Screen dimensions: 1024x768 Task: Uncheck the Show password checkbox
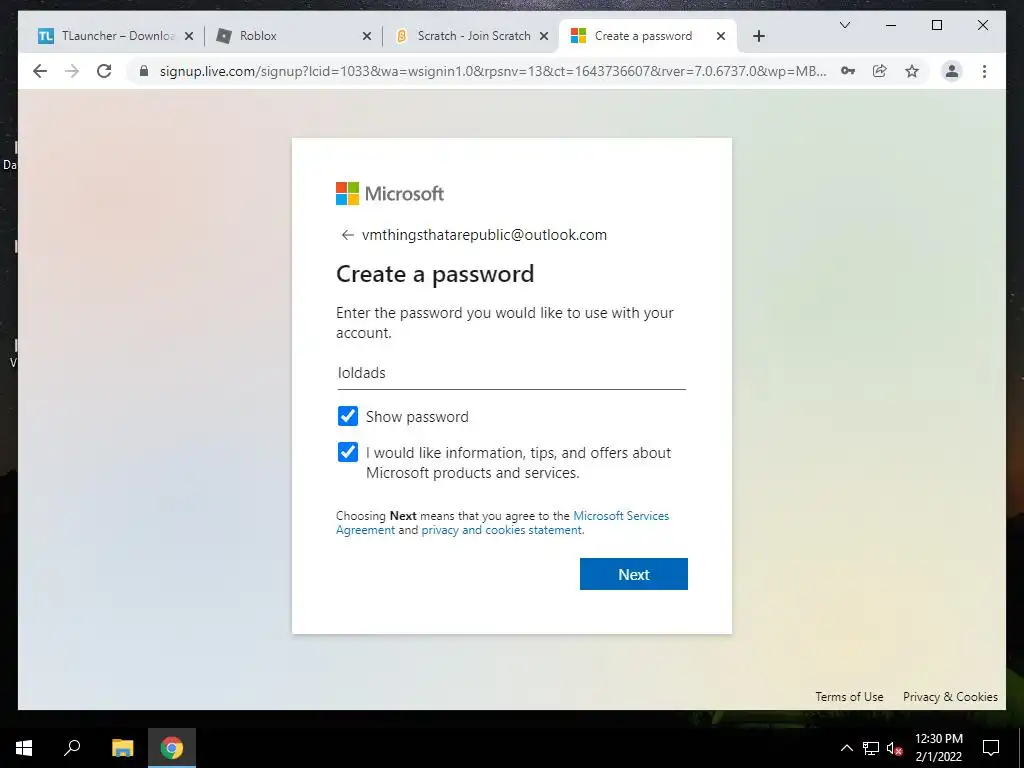[347, 416]
